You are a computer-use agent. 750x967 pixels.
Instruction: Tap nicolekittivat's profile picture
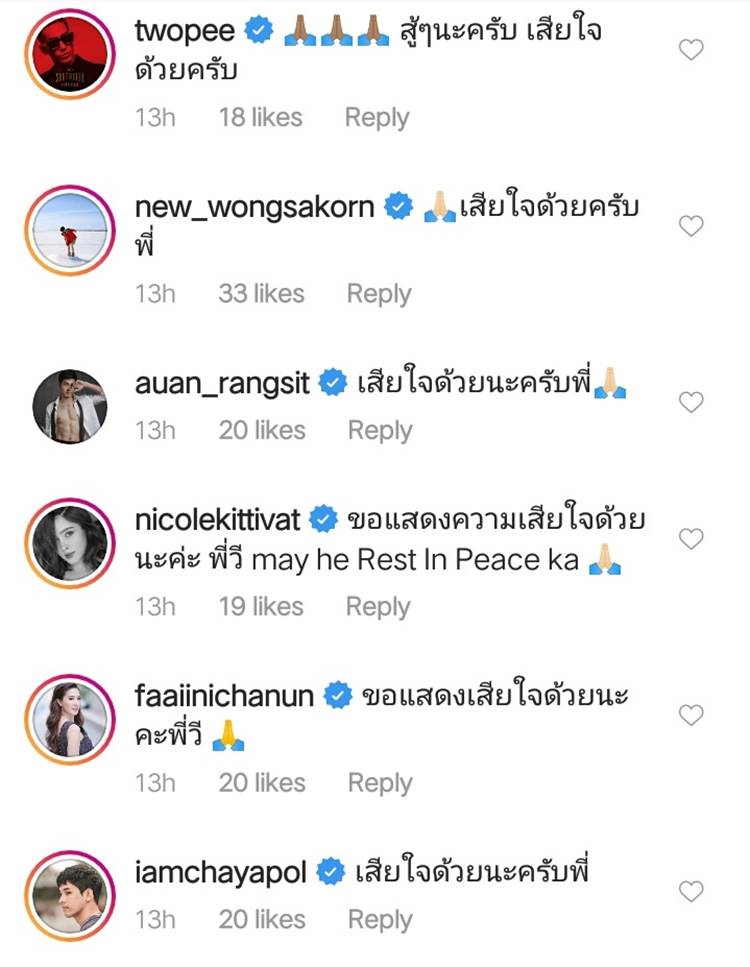[x=69, y=541]
